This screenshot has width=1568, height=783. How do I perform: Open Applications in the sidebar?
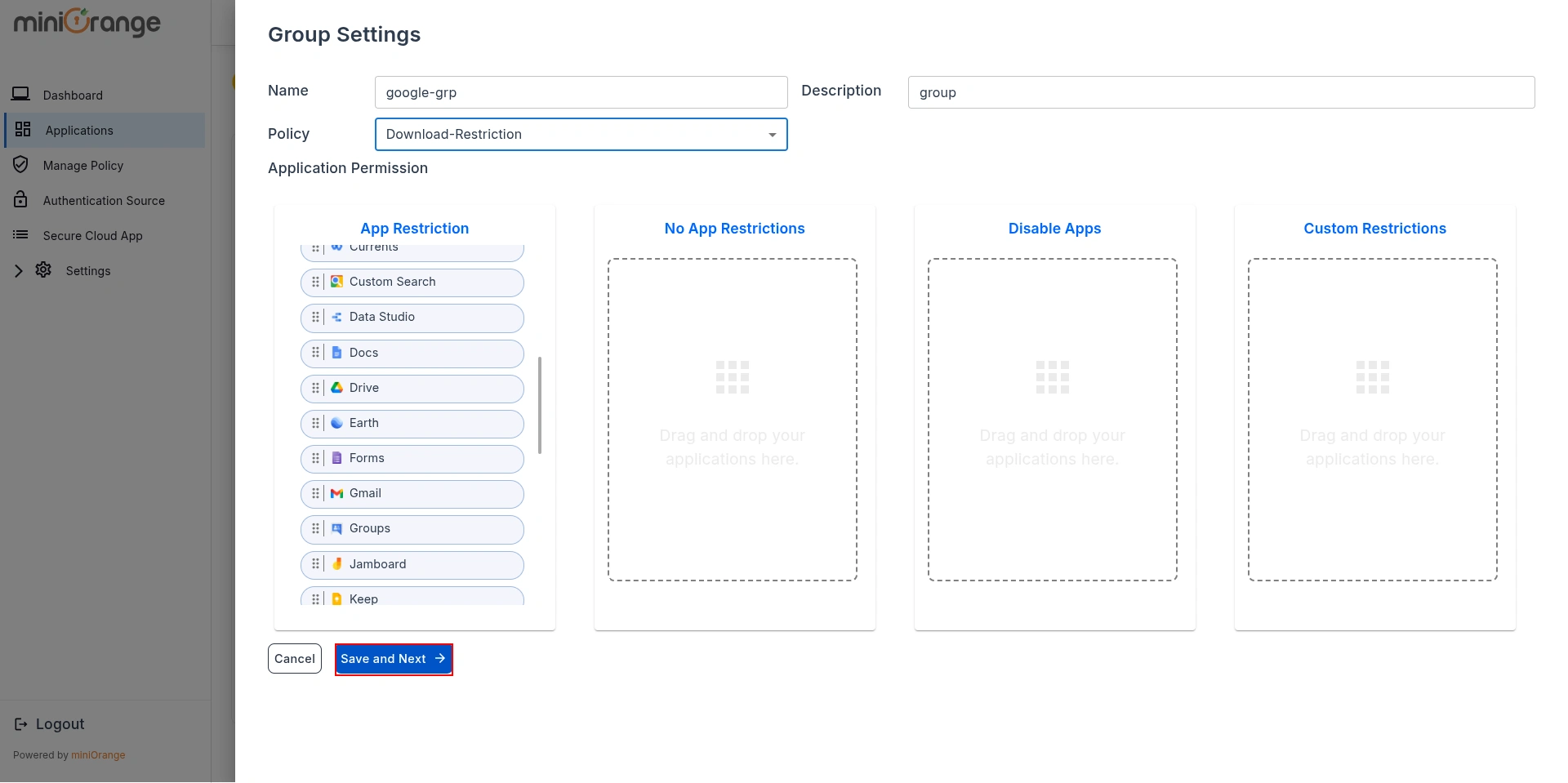point(105,130)
